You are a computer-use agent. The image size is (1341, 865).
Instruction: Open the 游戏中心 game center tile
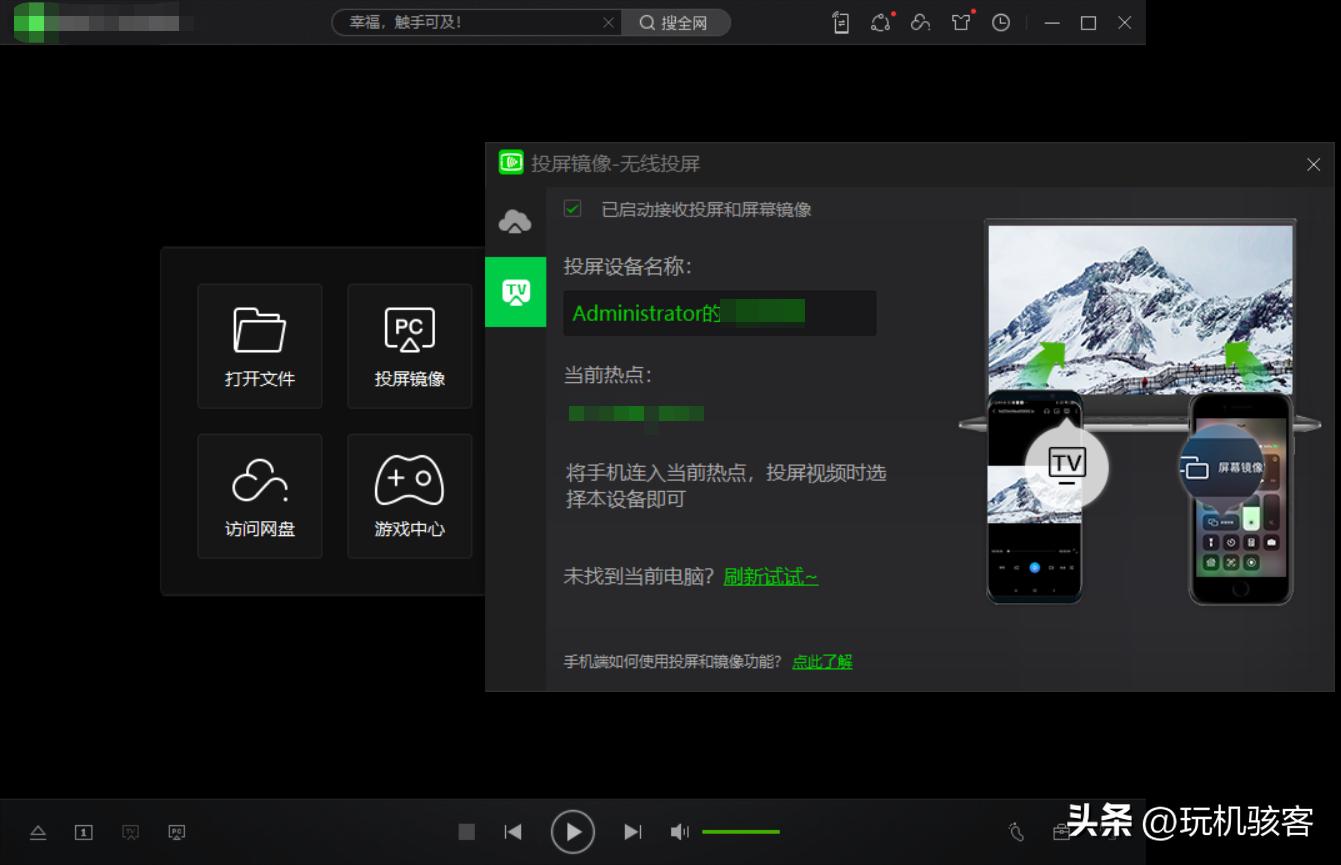click(409, 496)
